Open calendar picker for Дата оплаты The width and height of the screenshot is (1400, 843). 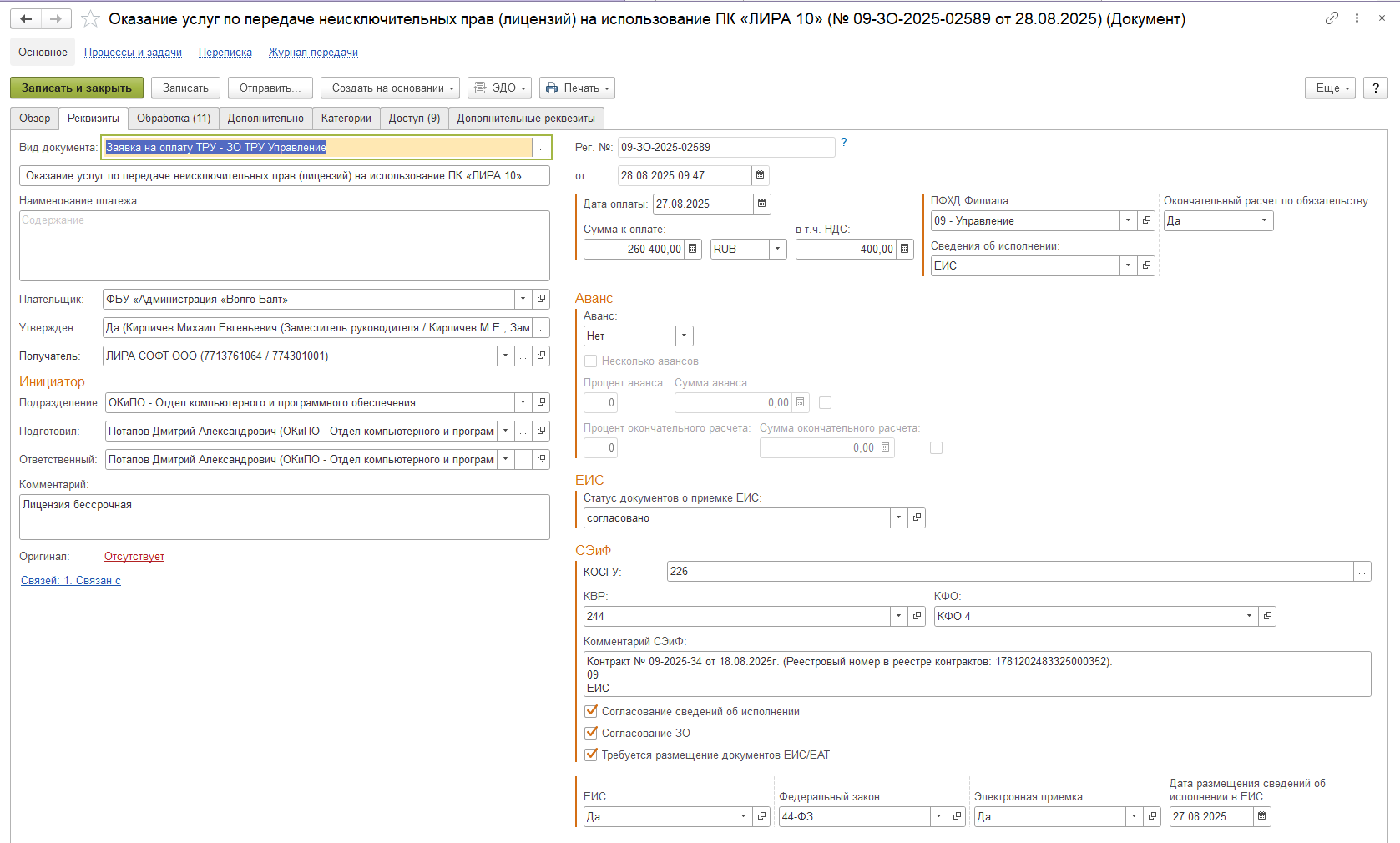[x=761, y=204]
